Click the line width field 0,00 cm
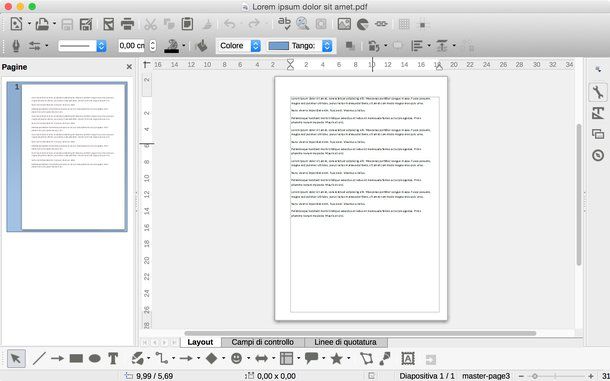Image resolution: width=610 pixels, height=381 pixels. click(131, 46)
